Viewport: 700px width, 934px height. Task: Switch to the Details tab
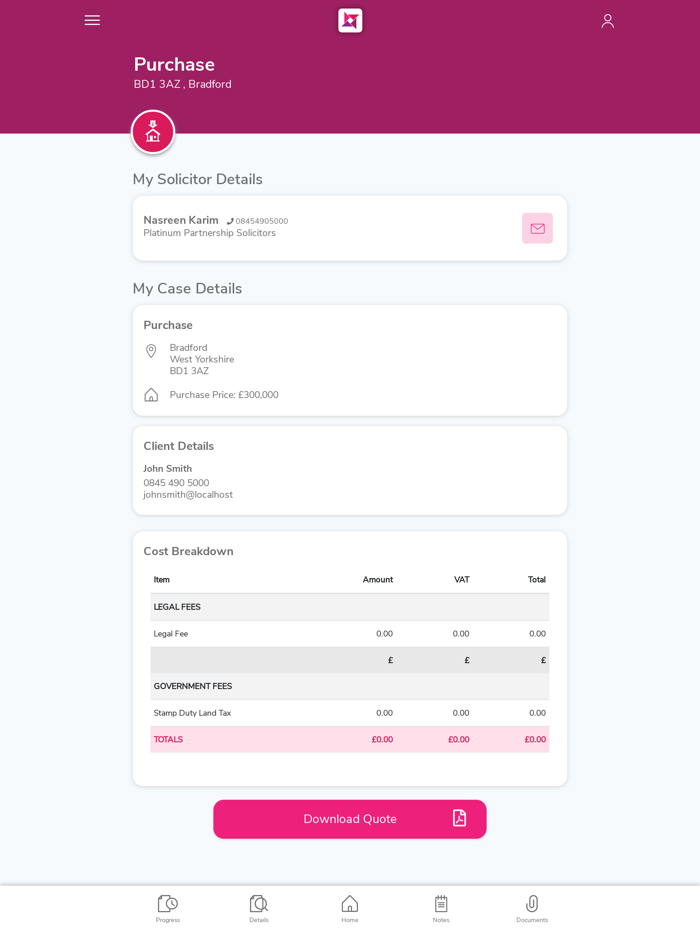(259, 908)
